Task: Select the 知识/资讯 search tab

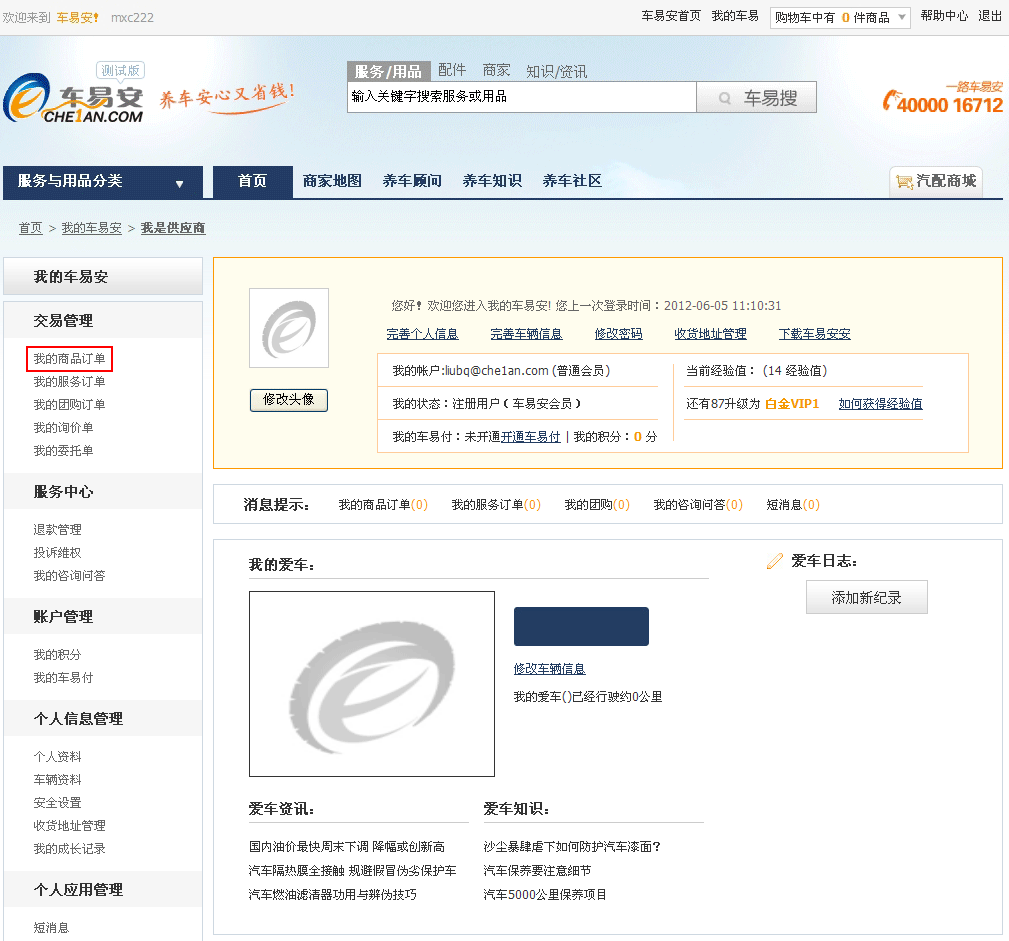Action: tap(556, 71)
